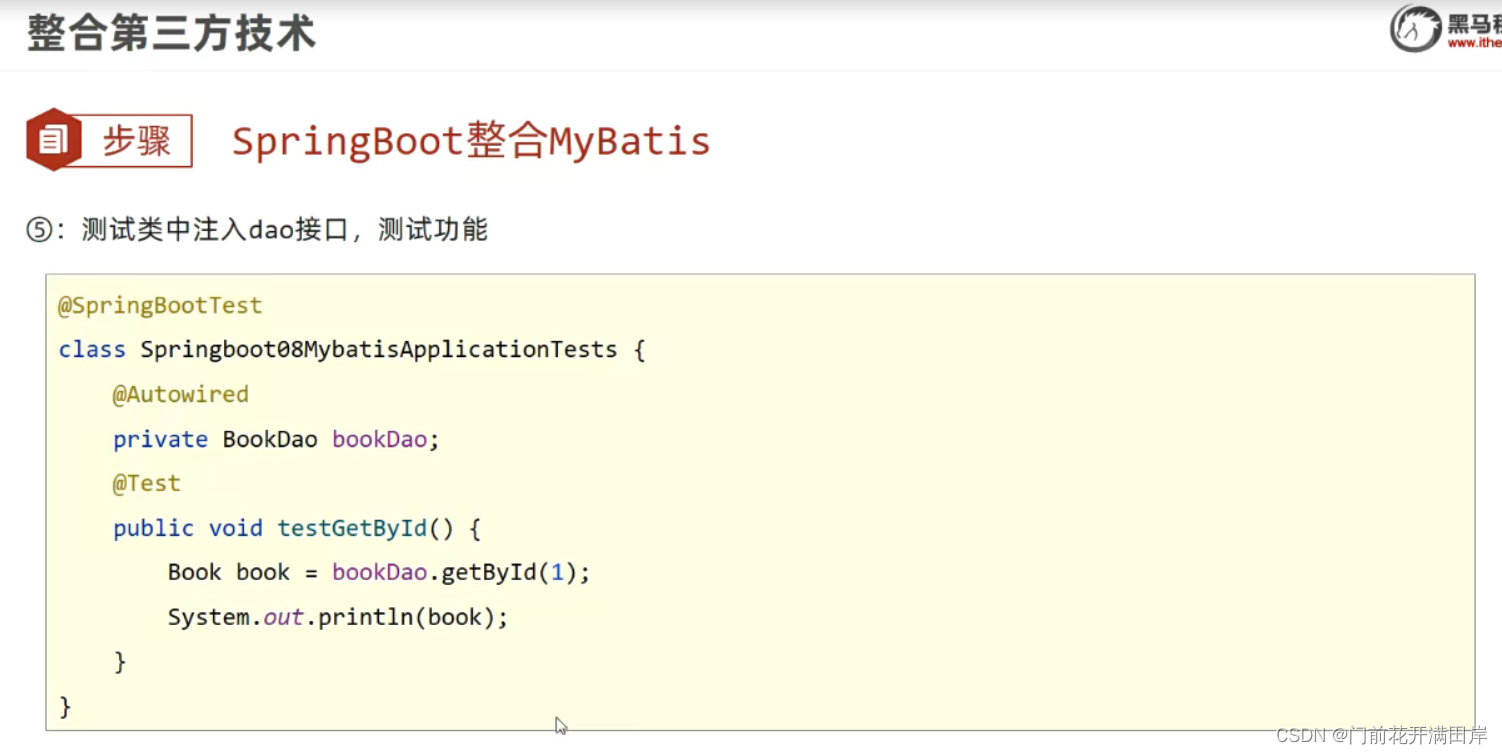Click the red hexagon document icon beside 步骤

(x=53, y=140)
